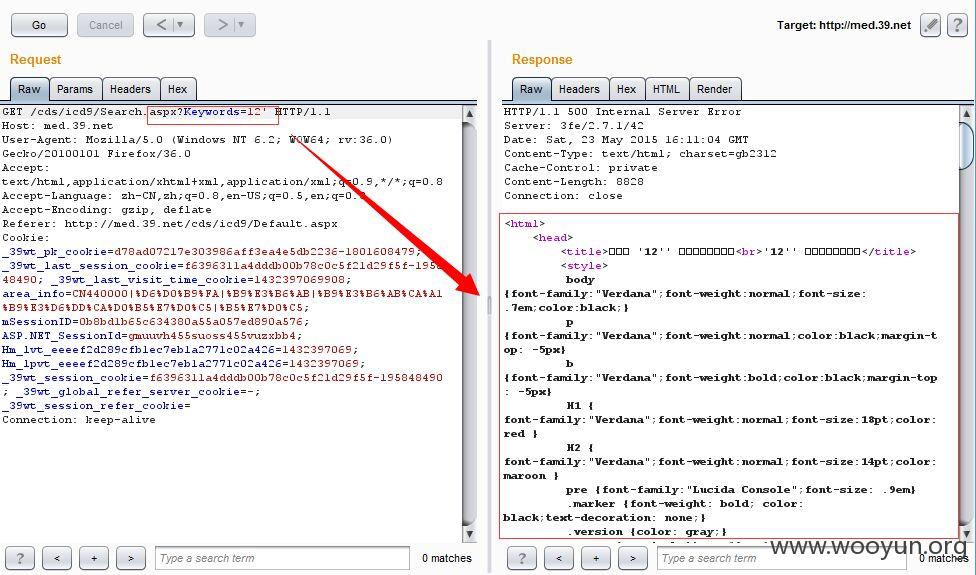This screenshot has height=575, width=976.
Task: Find previous match in response search
Action: pos(558,558)
